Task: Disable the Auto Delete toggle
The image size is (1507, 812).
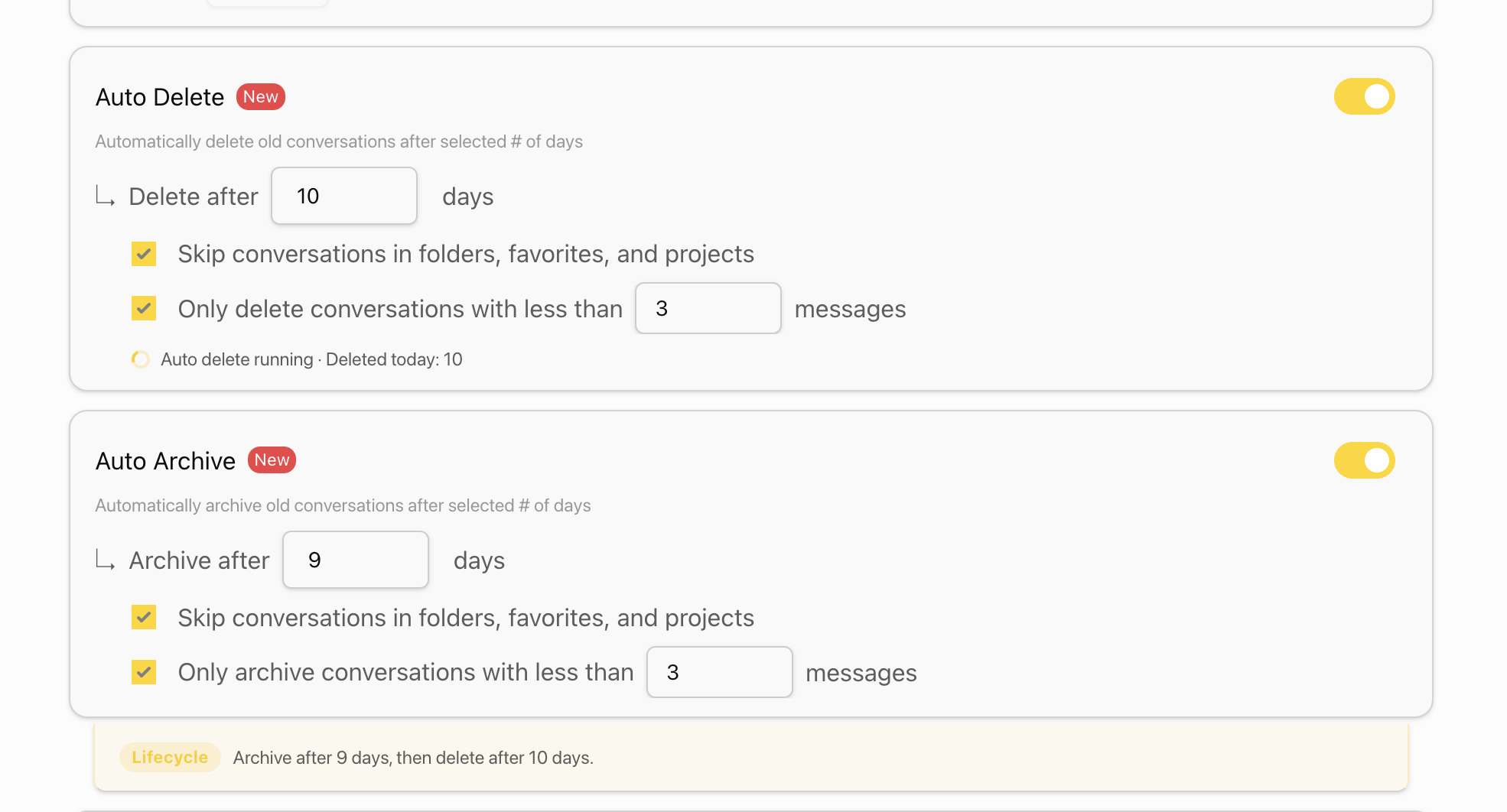Action: [1364, 96]
